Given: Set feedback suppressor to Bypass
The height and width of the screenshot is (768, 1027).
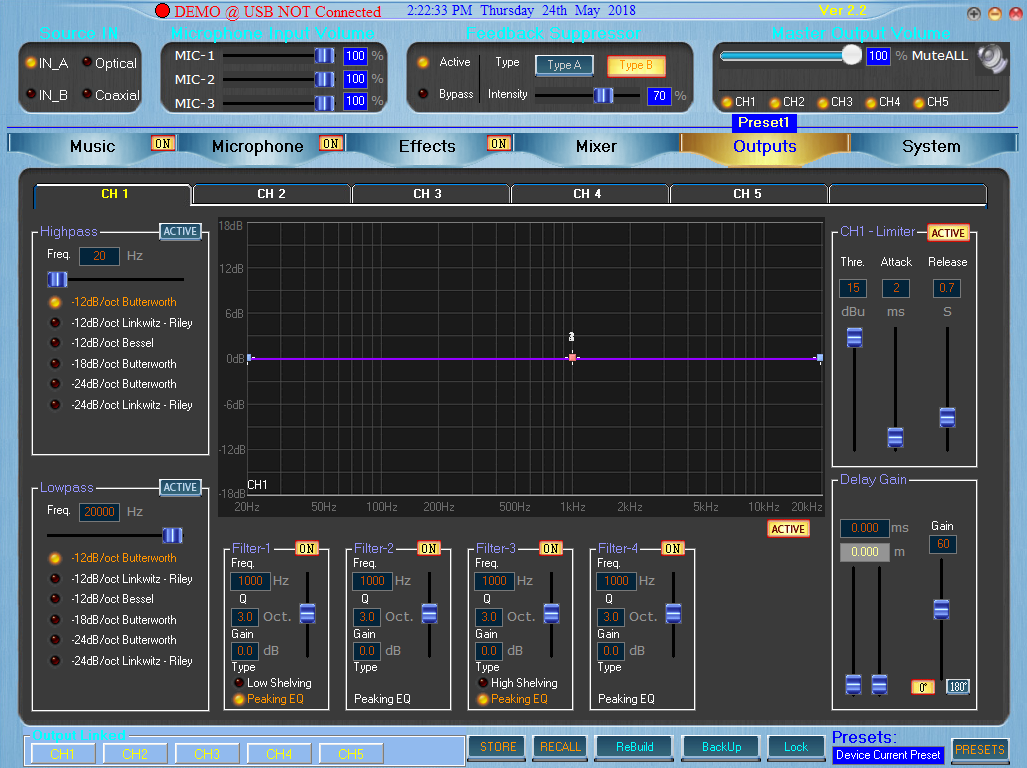Looking at the screenshot, I should tap(423, 93).
